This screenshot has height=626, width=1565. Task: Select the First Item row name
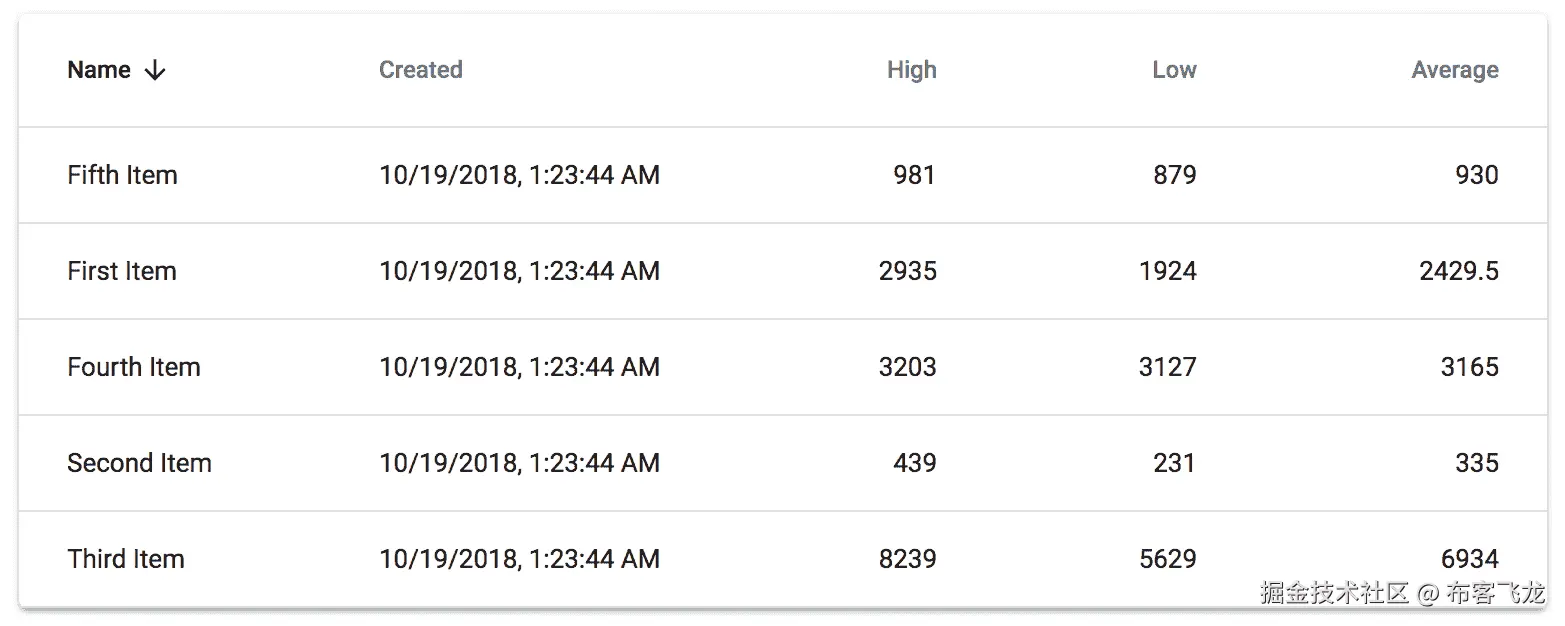click(122, 271)
